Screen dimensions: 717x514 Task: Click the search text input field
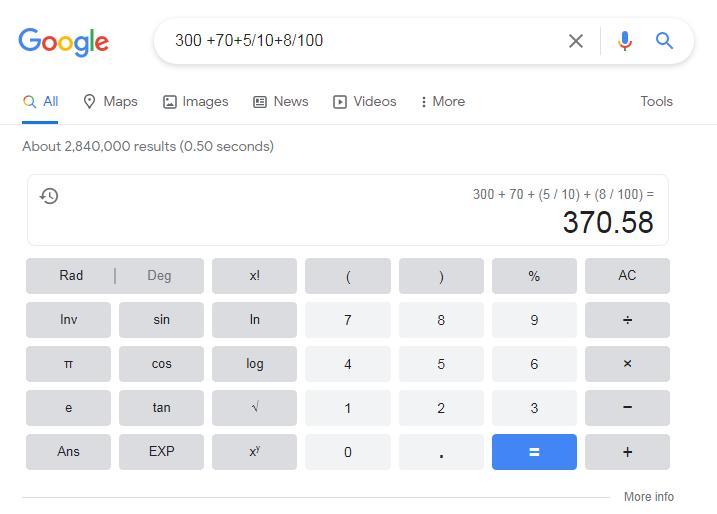tap(360, 41)
